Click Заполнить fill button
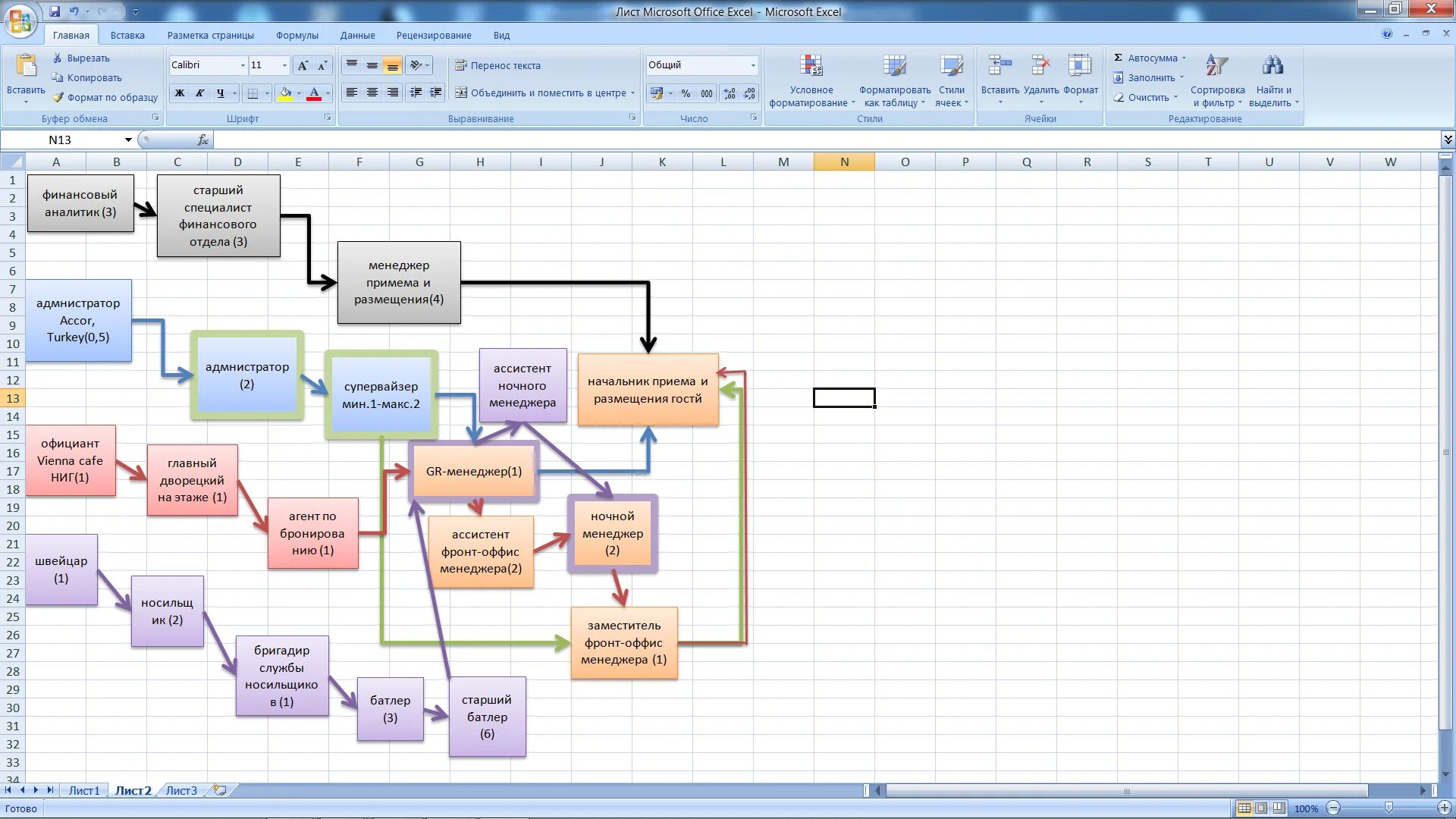 tap(1149, 77)
